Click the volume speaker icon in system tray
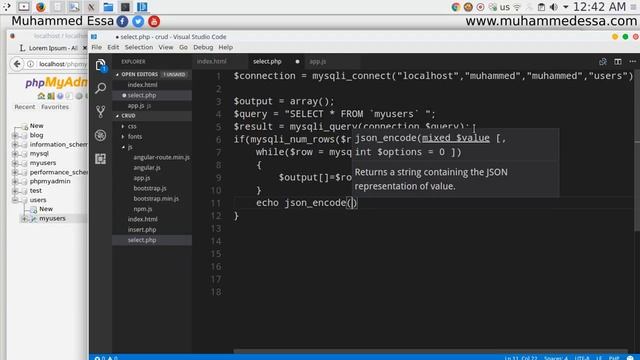The width and height of the screenshot is (640, 360). 554,7
